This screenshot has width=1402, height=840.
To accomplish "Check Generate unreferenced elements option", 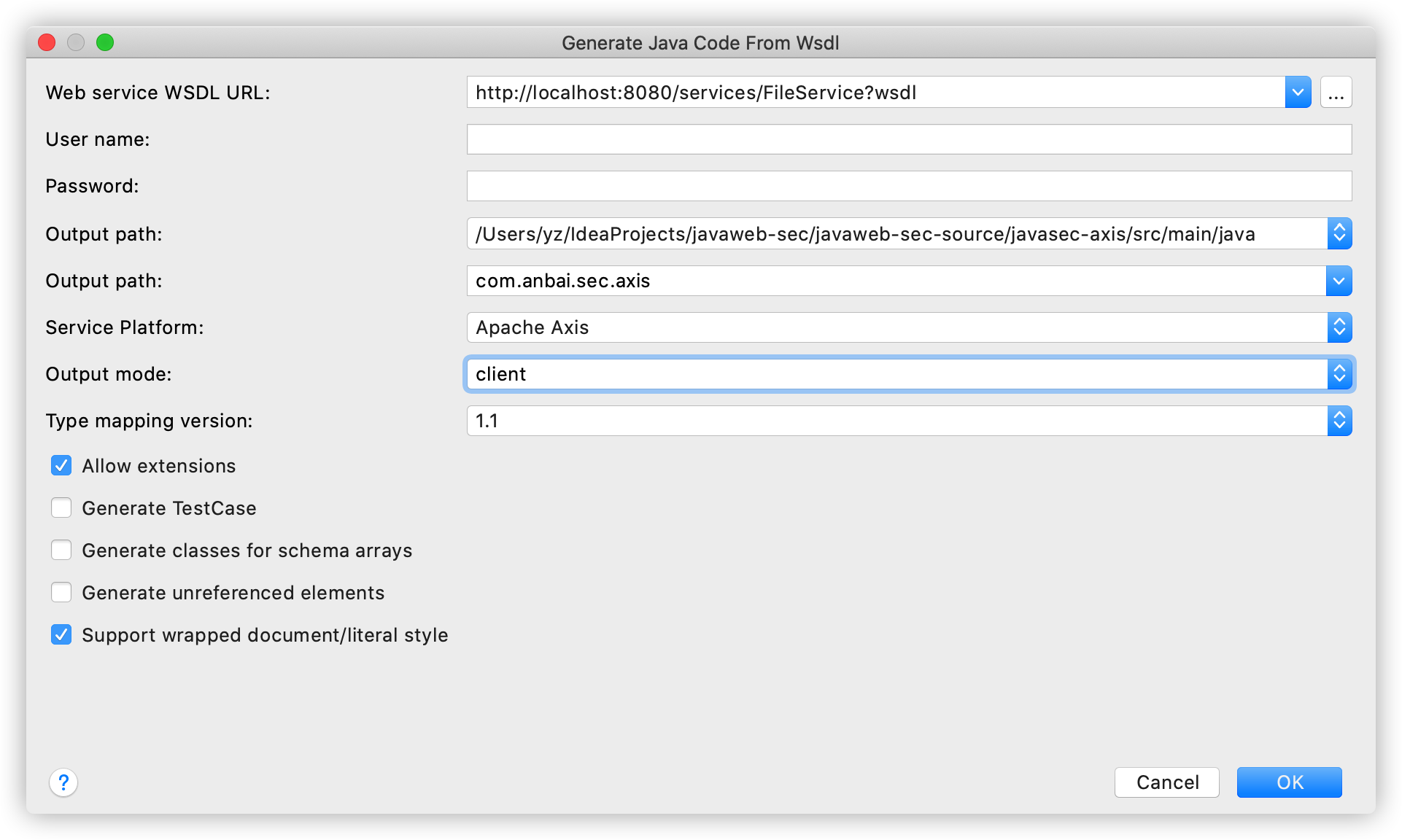I will pyautogui.click(x=61, y=593).
